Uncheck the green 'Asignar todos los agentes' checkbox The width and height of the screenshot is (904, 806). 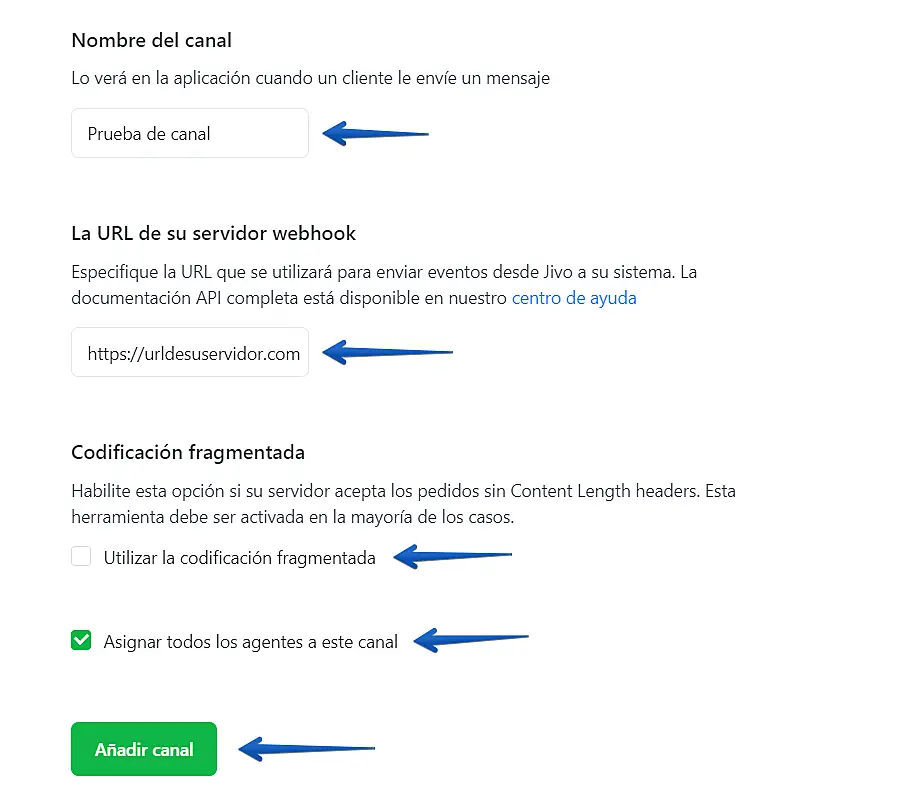81,640
